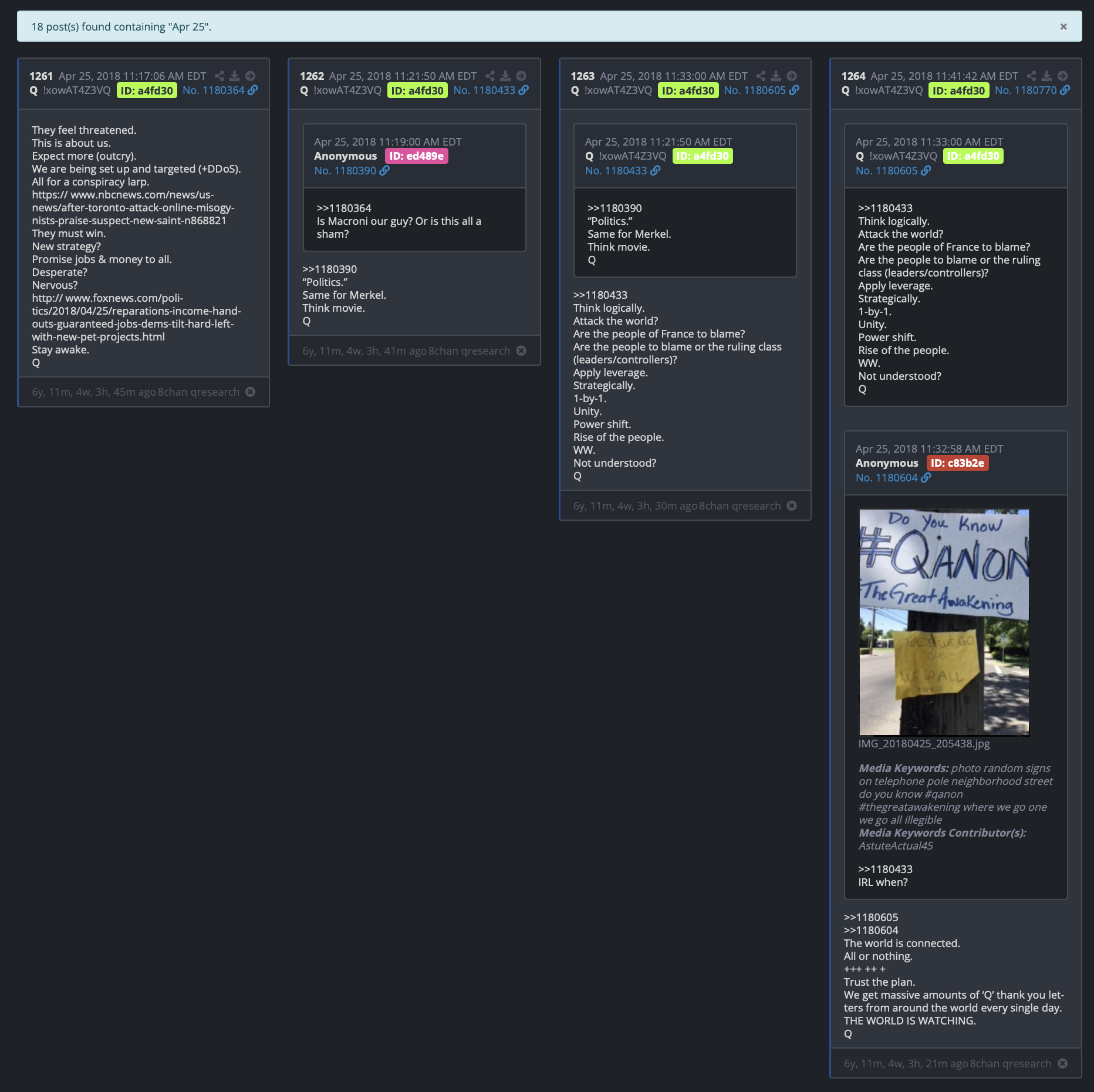1094x1092 pixels.
Task: Click post number 1262 in header
Action: 312,76
